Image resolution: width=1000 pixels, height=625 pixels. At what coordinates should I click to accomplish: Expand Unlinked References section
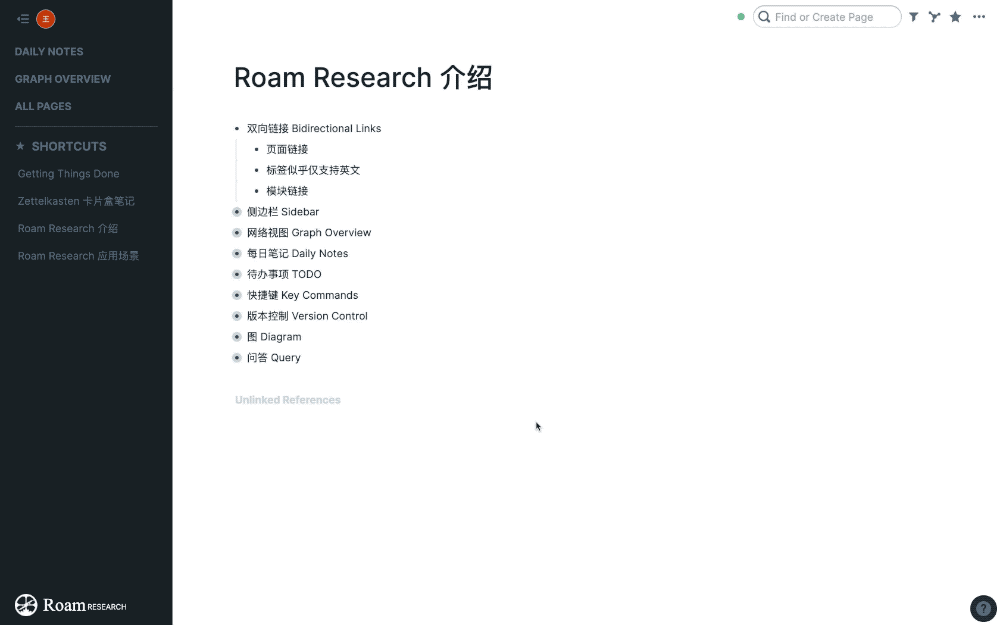[288, 400]
